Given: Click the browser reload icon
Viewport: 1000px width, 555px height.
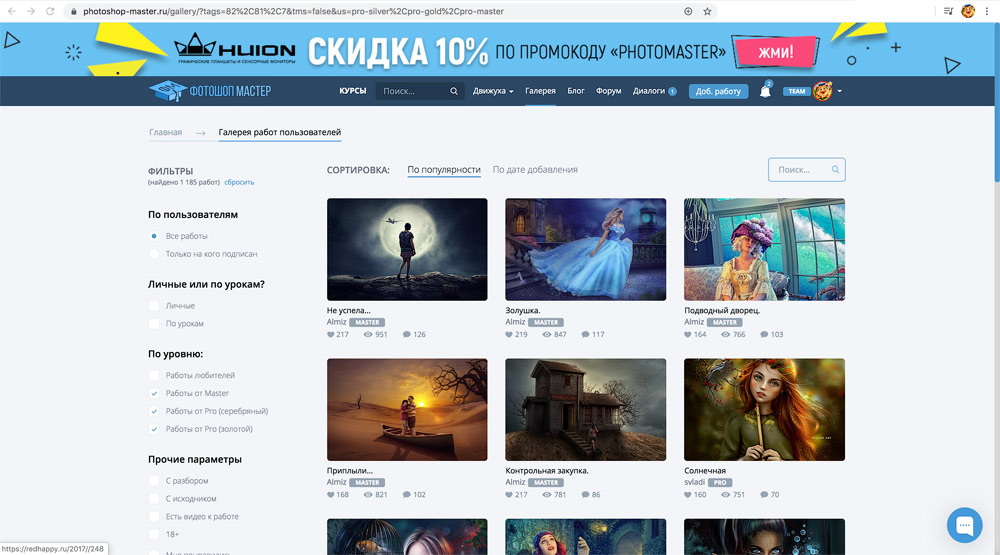Looking at the screenshot, I should click(x=50, y=11).
